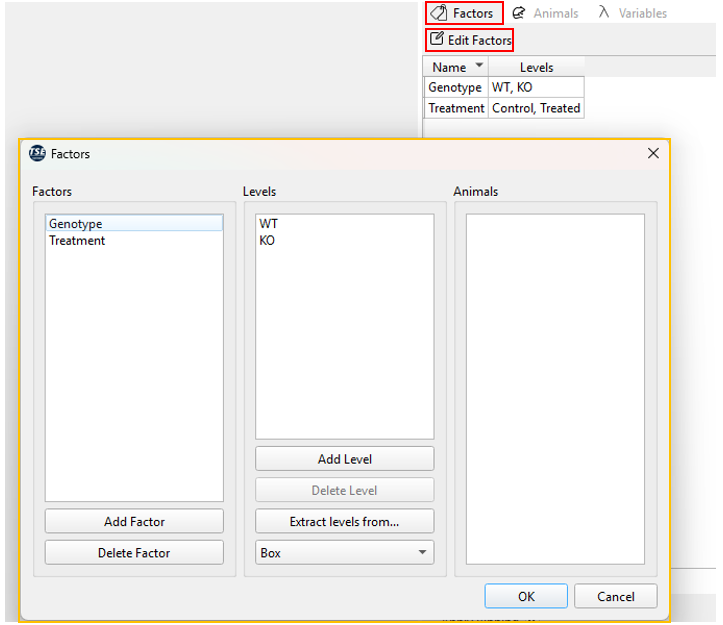
Task: Click Extract levels from... button
Action: coord(344,522)
